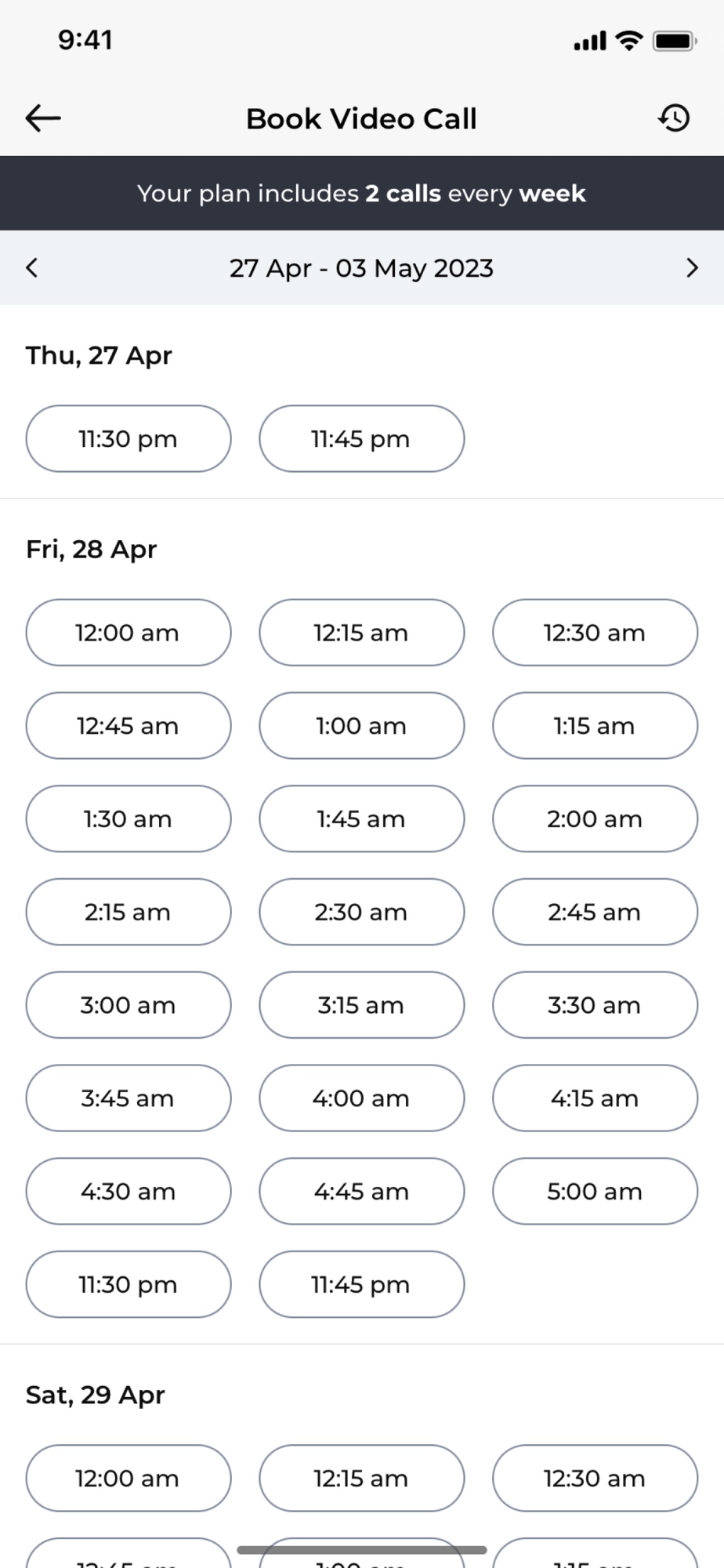Image resolution: width=724 pixels, height=1568 pixels.
Task: Go to next week chevron
Action: pyautogui.click(x=691, y=268)
